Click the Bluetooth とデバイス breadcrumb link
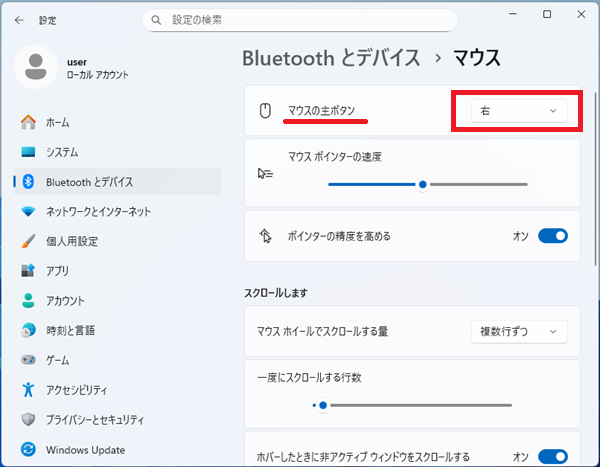 [x=331, y=58]
